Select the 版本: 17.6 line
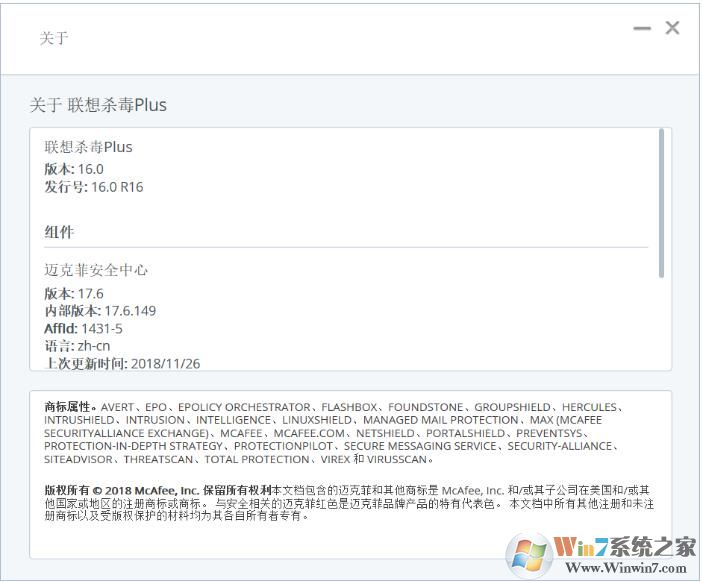The image size is (703, 582). coord(74,294)
